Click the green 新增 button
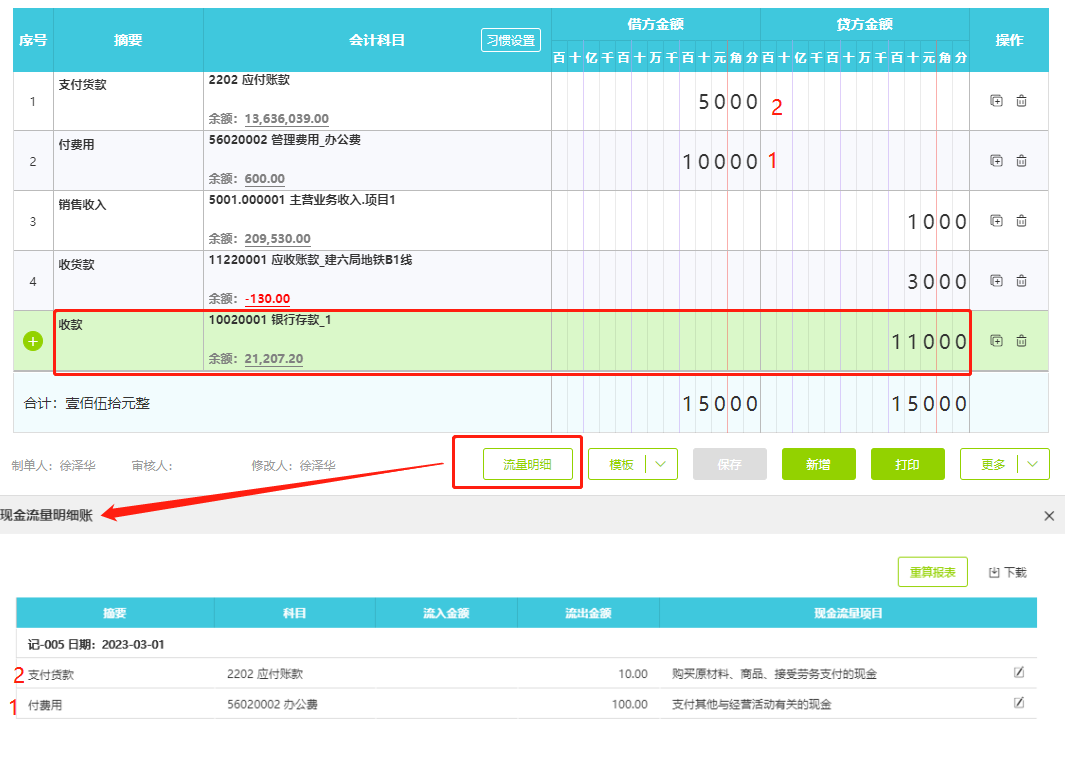Image resolution: width=1065 pixels, height=765 pixels. click(818, 464)
